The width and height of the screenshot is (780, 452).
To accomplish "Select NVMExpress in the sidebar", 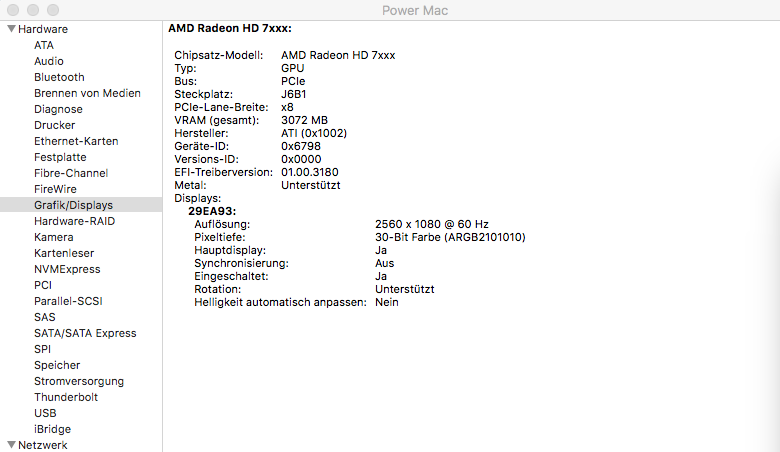I will 67,269.
